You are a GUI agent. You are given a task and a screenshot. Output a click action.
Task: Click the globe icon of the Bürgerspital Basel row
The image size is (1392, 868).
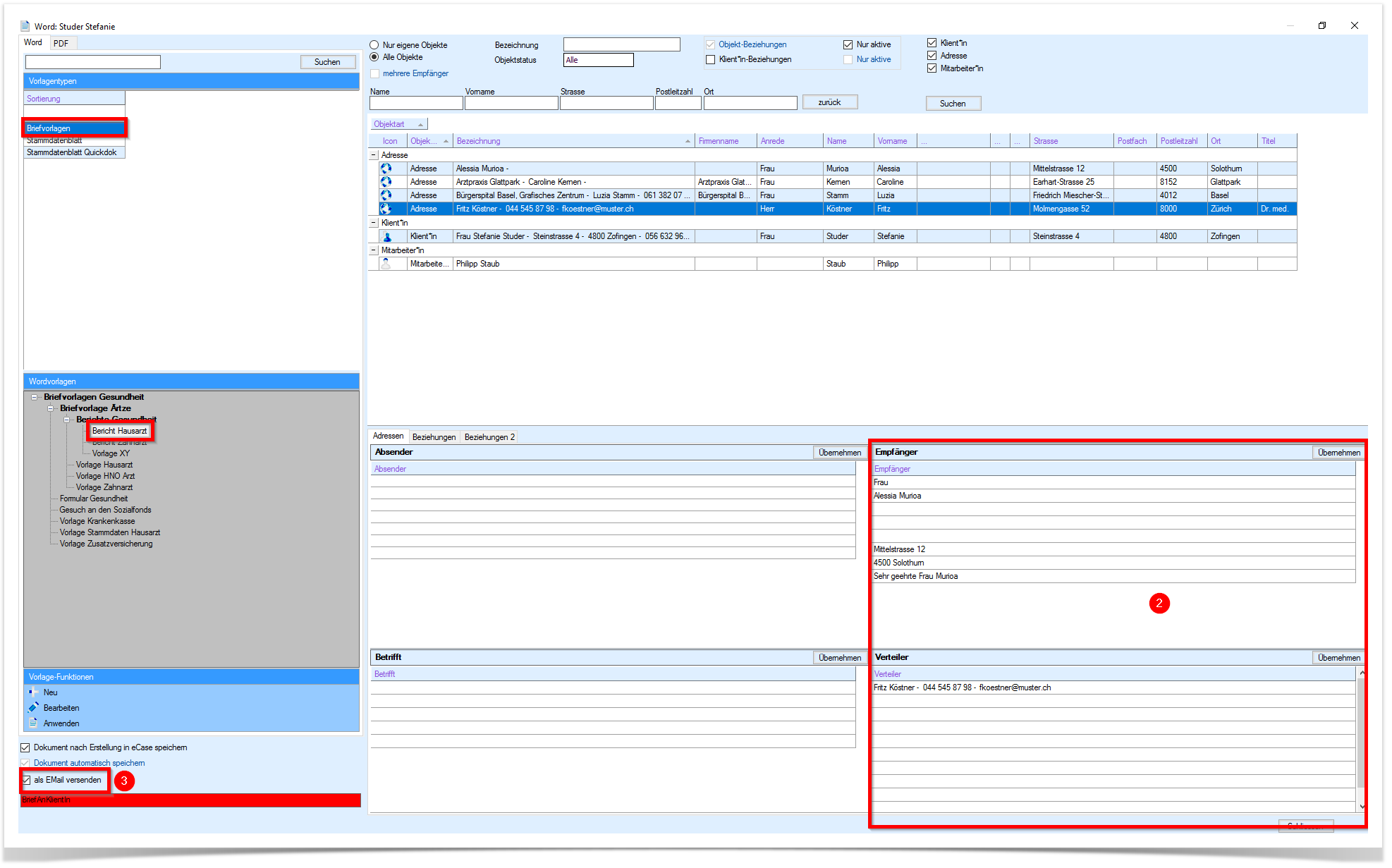click(386, 195)
